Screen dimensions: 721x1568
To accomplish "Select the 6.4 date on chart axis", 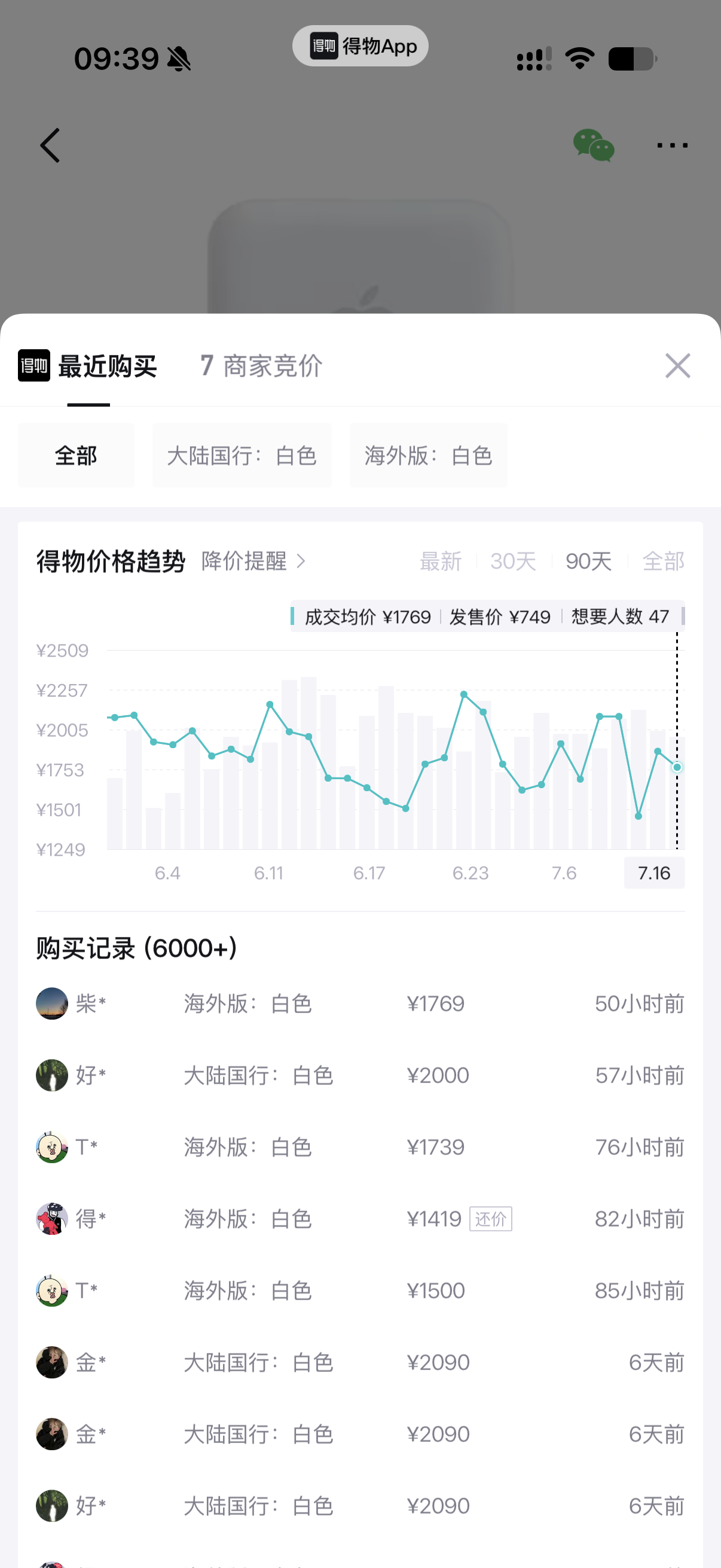I will point(167,873).
